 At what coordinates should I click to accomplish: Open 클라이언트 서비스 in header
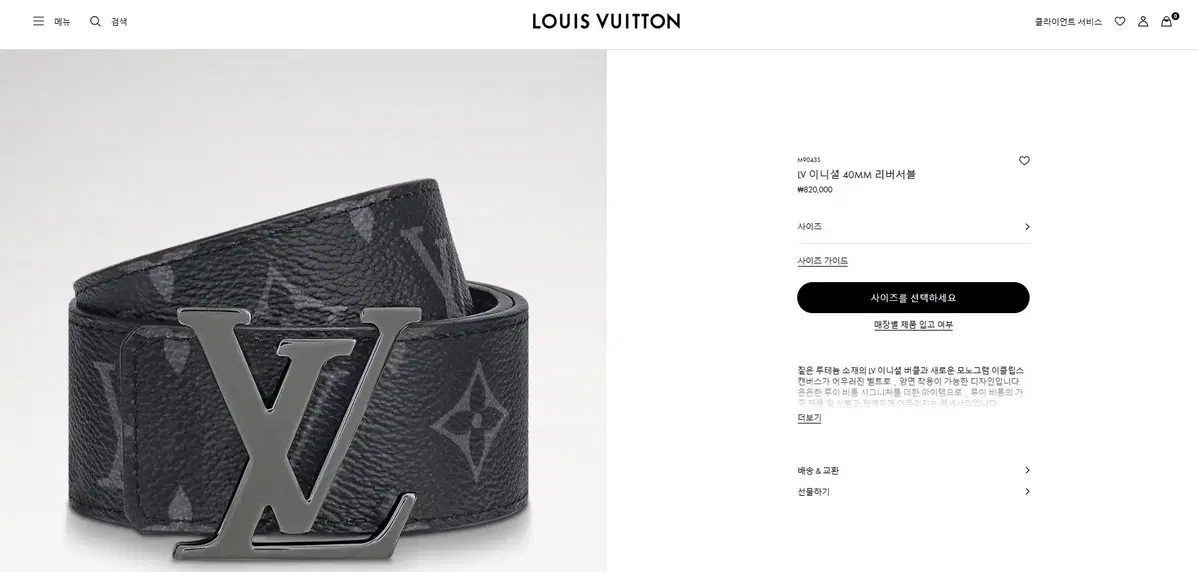click(x=1068, y=22)
